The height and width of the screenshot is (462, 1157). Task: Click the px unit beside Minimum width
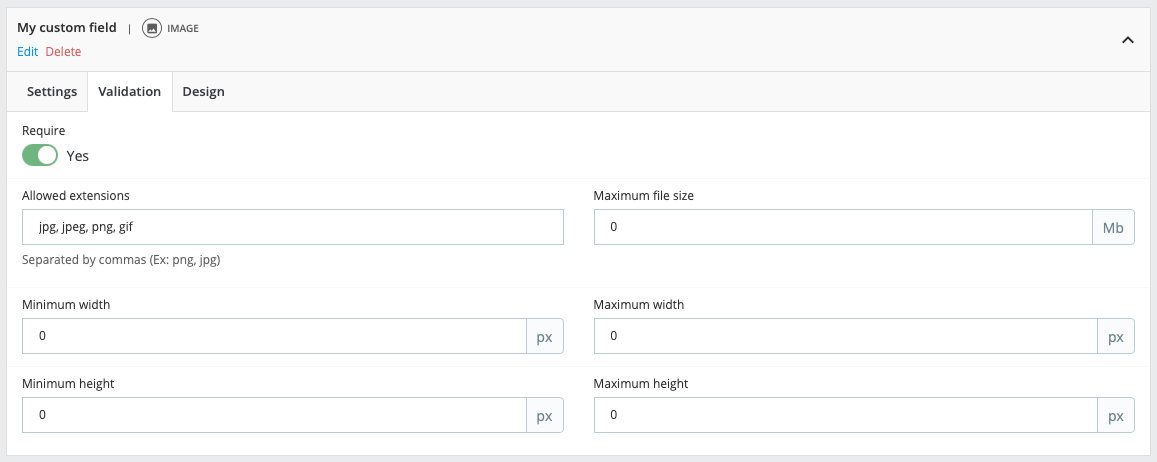click(x=544, y=336)
